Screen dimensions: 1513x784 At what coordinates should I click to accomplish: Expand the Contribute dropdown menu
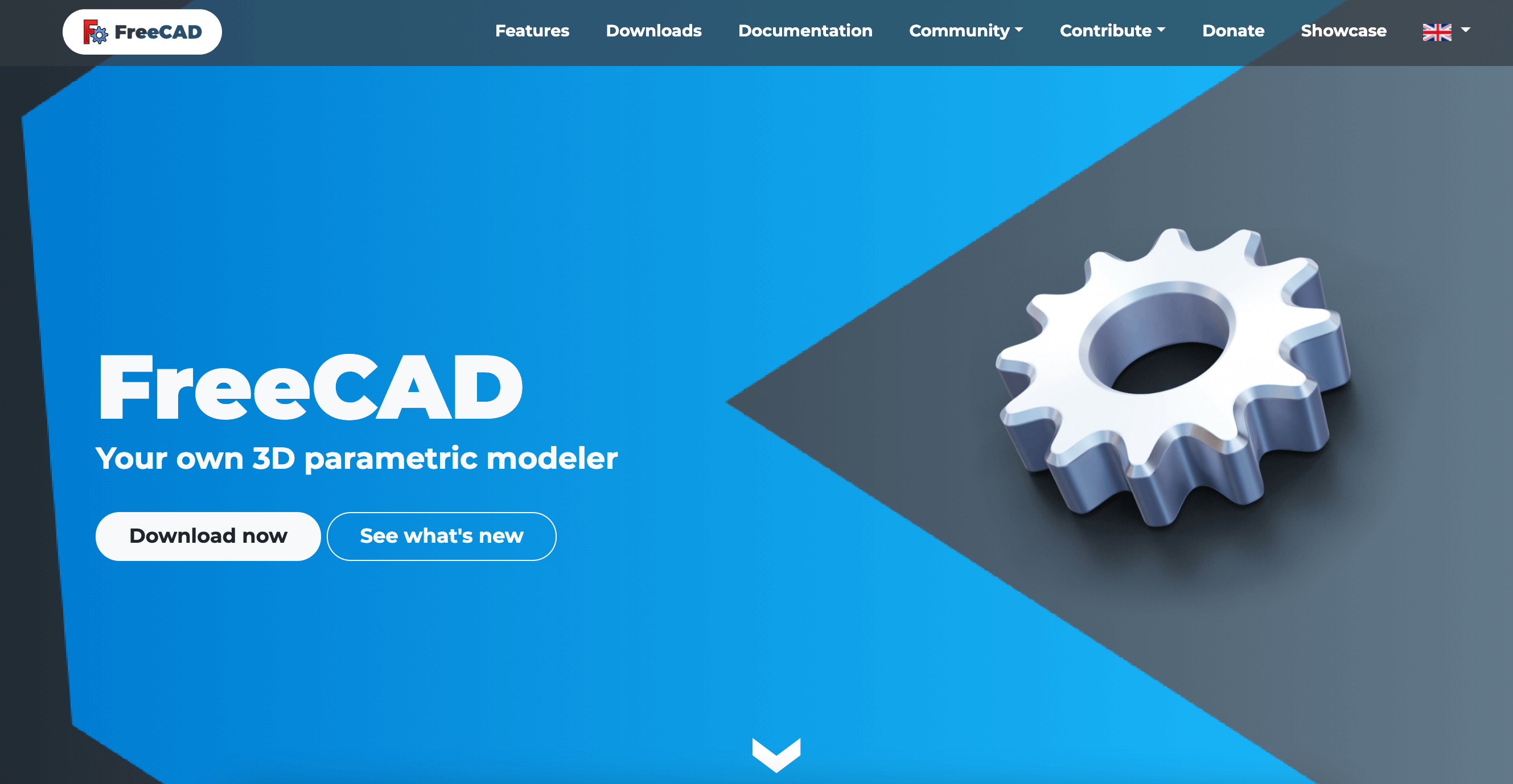click(1112, 31)
